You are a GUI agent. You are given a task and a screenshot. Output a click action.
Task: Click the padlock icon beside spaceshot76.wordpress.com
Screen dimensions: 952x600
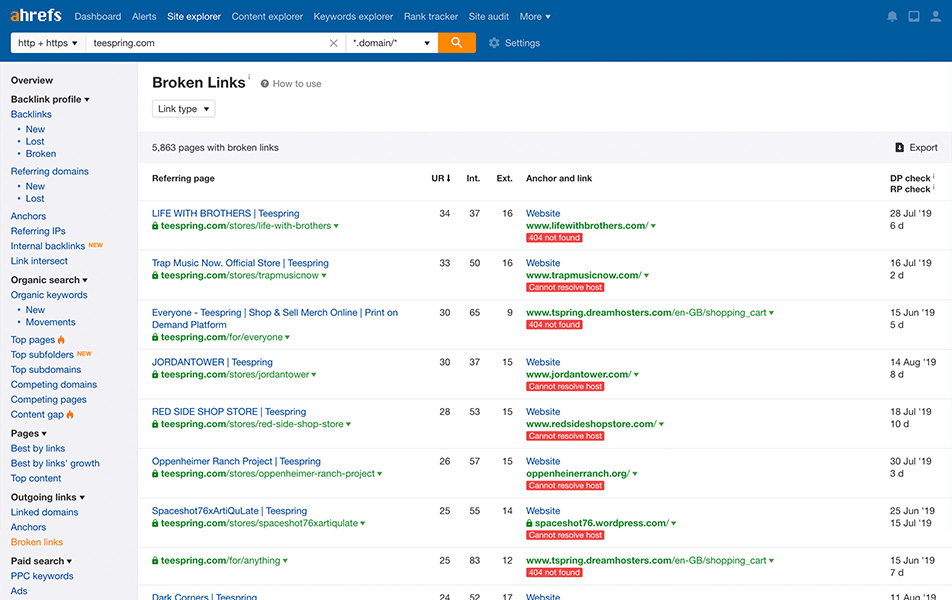pyautogui.click(x=529, y=523)
